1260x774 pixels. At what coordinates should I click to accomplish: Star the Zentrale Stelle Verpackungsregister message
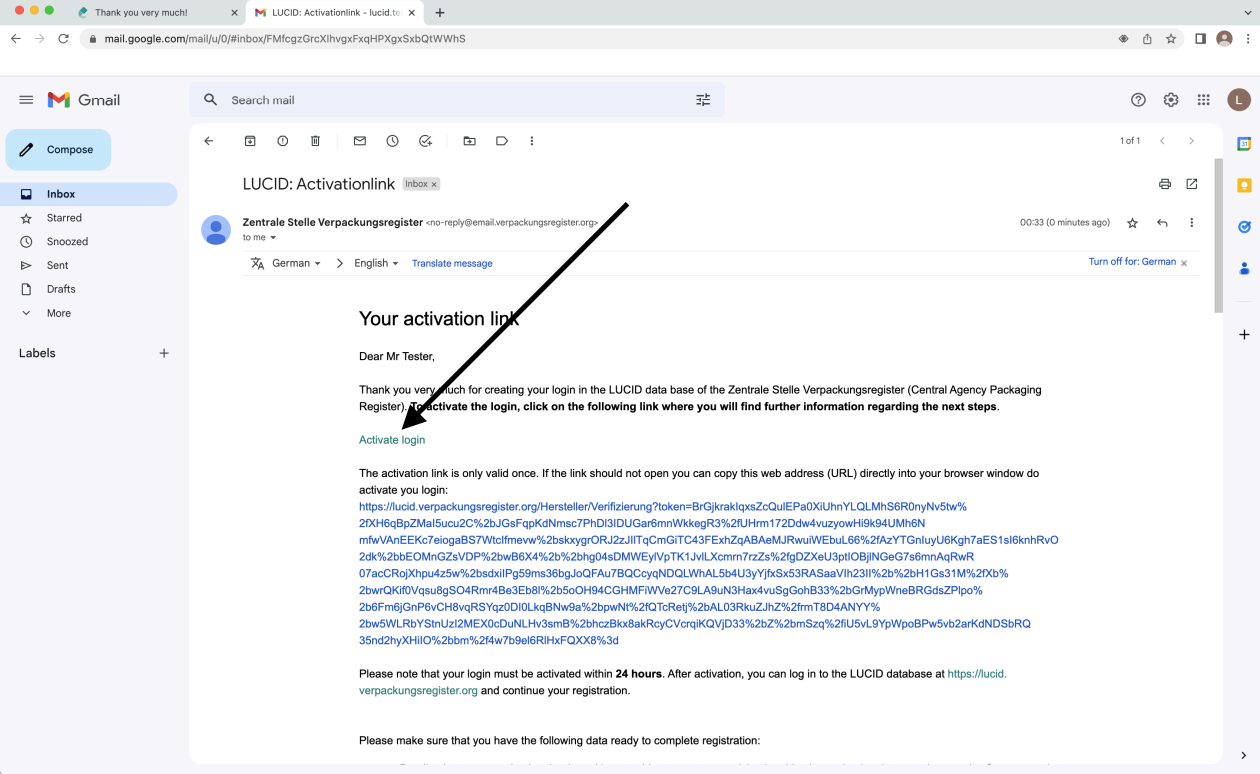(1132, 223)
